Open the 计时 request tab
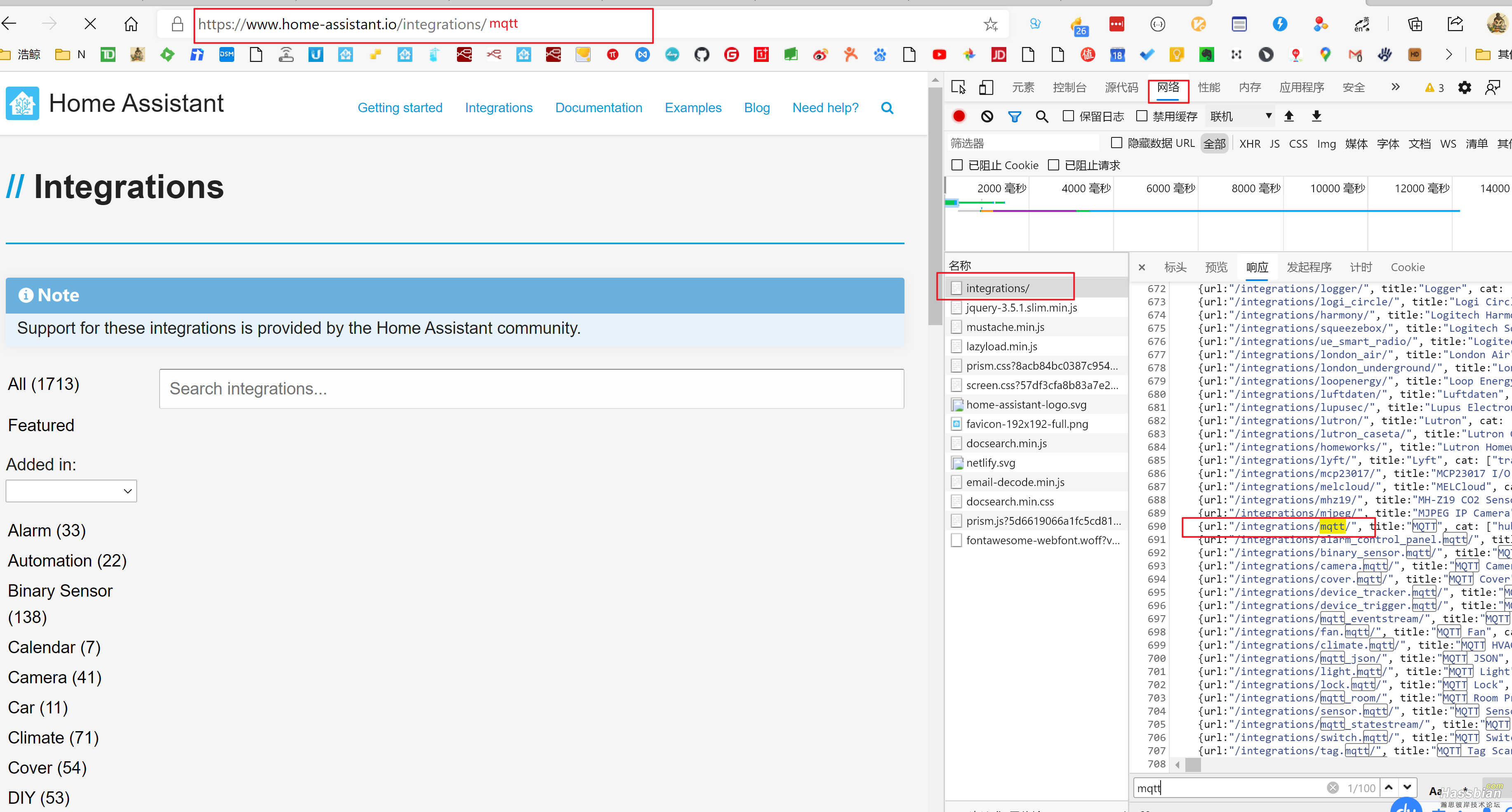Viewport: 1512px width, 812px height. tap(1361, 267)
